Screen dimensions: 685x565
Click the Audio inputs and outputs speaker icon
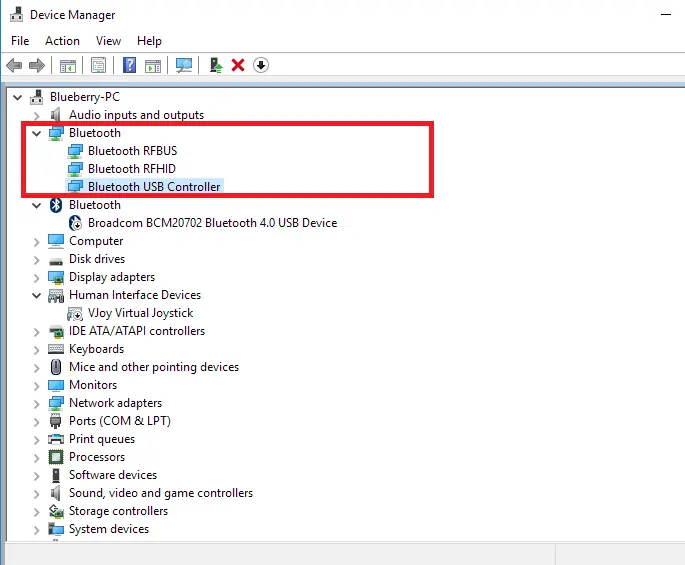click(x=55, y=114)
